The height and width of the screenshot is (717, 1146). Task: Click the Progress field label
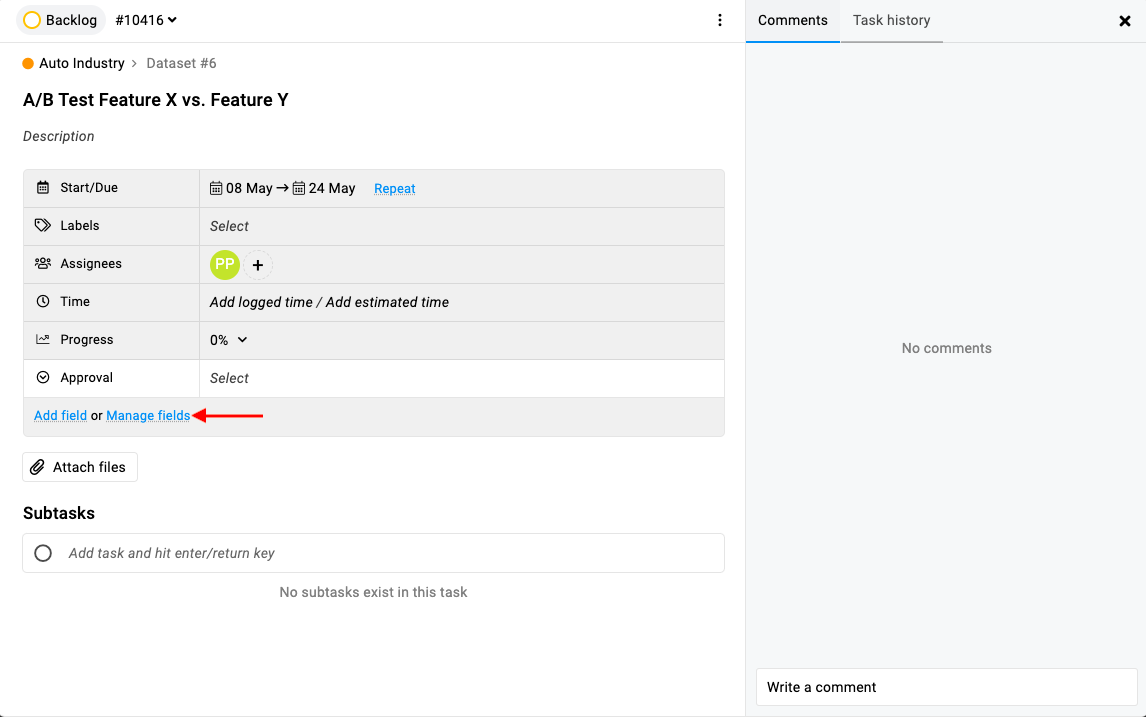tap(87, 340)
